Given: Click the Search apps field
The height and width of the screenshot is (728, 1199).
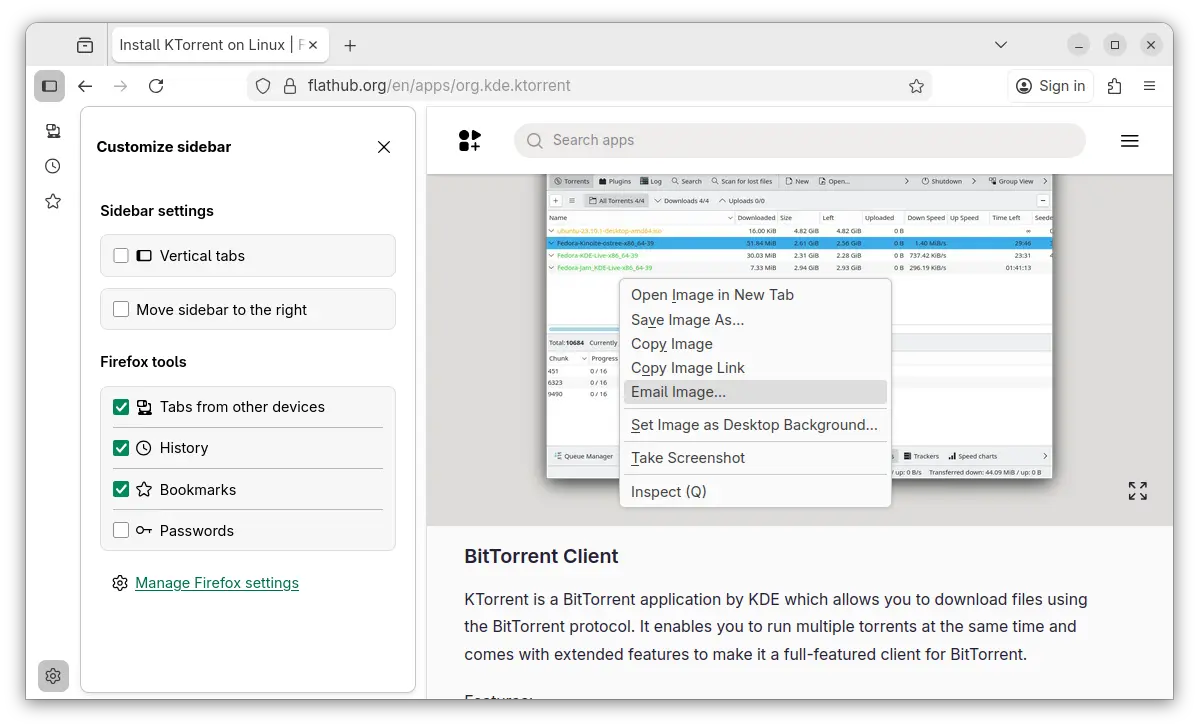Looking at the screenshot, I should [800, 141].
